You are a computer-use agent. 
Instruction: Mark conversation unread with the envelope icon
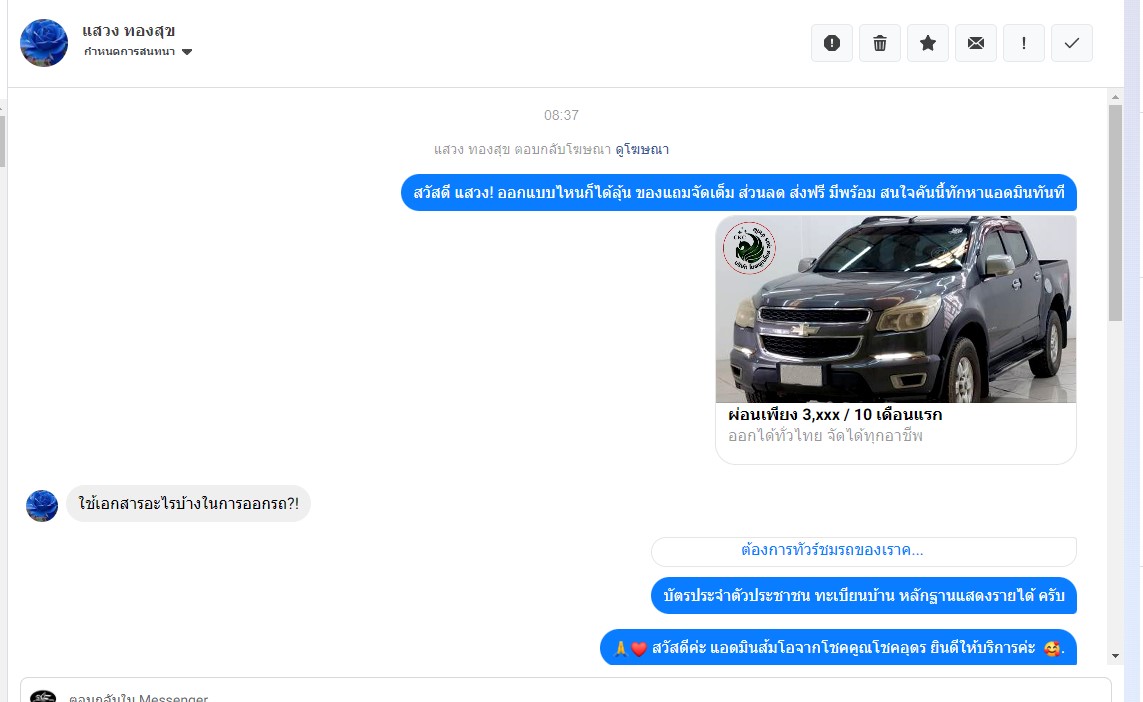pyautogui.click(x=975, y=43)
